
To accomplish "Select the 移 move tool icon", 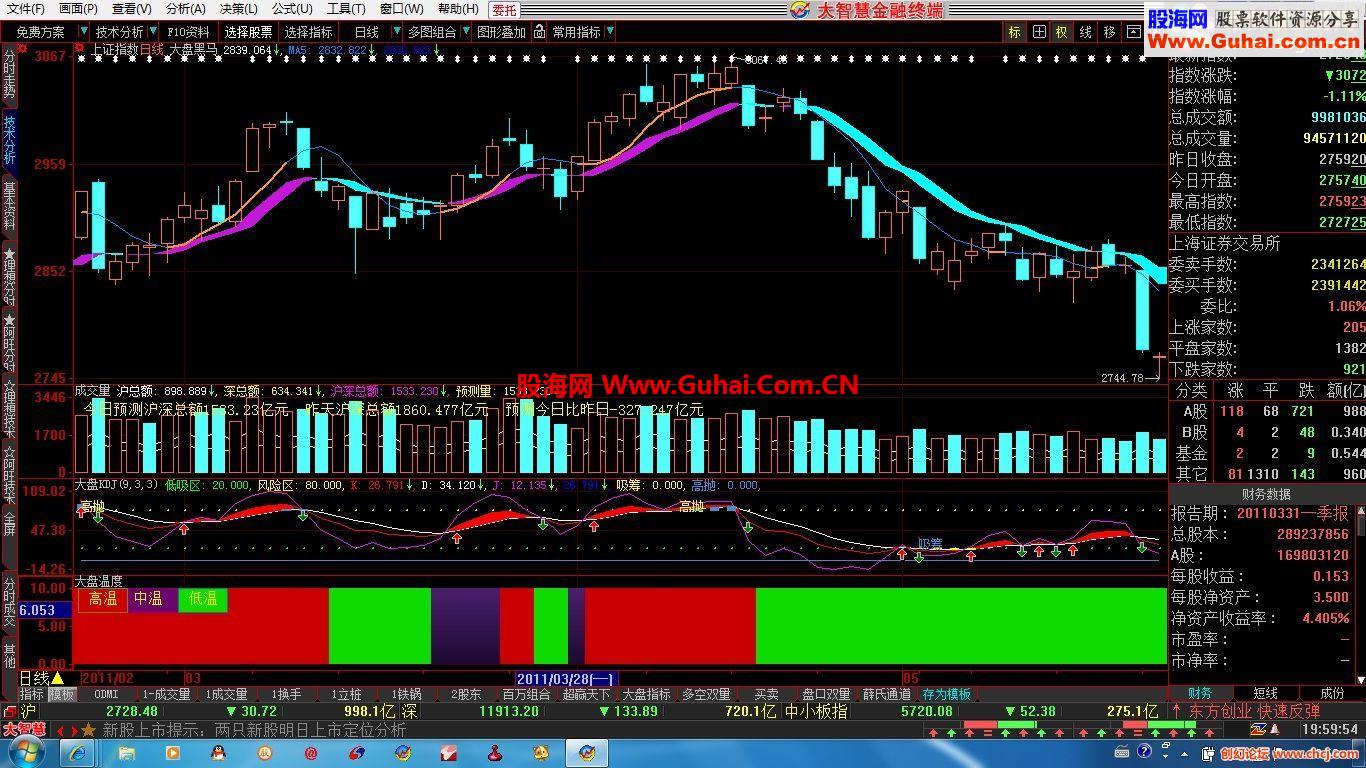I will tap(1110, 32).
